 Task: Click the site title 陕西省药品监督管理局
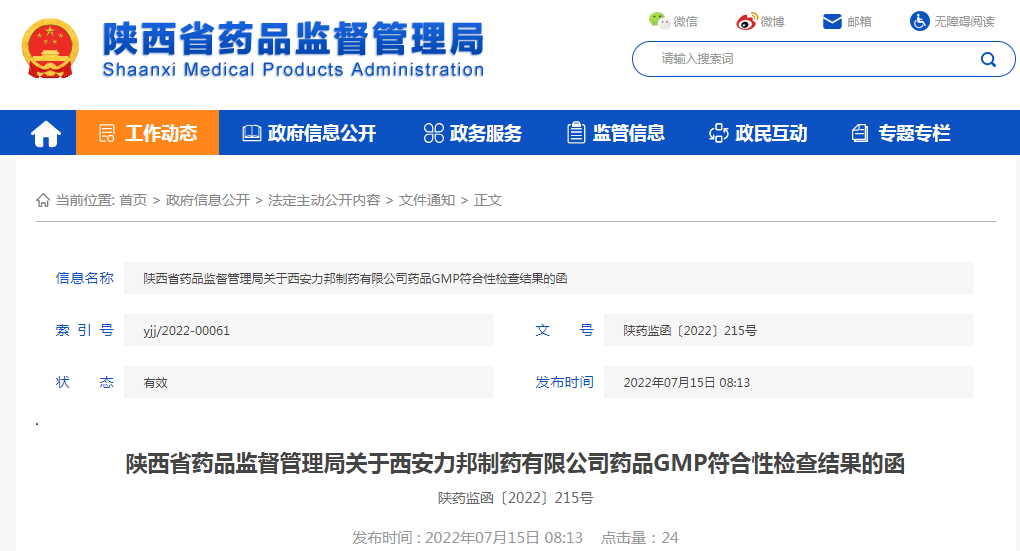(293, 39)
